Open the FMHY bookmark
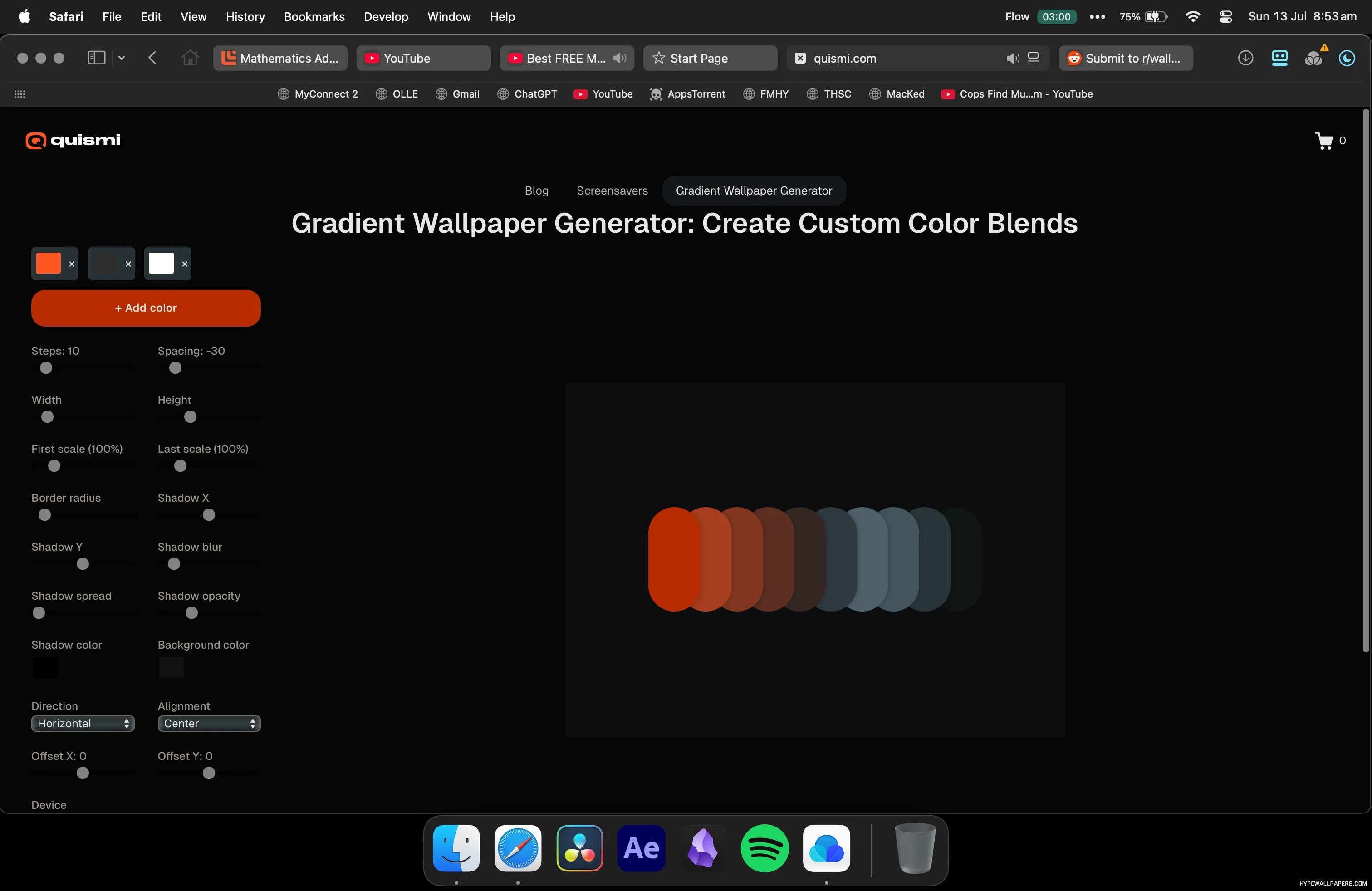1372x891 pixels. 765,94
